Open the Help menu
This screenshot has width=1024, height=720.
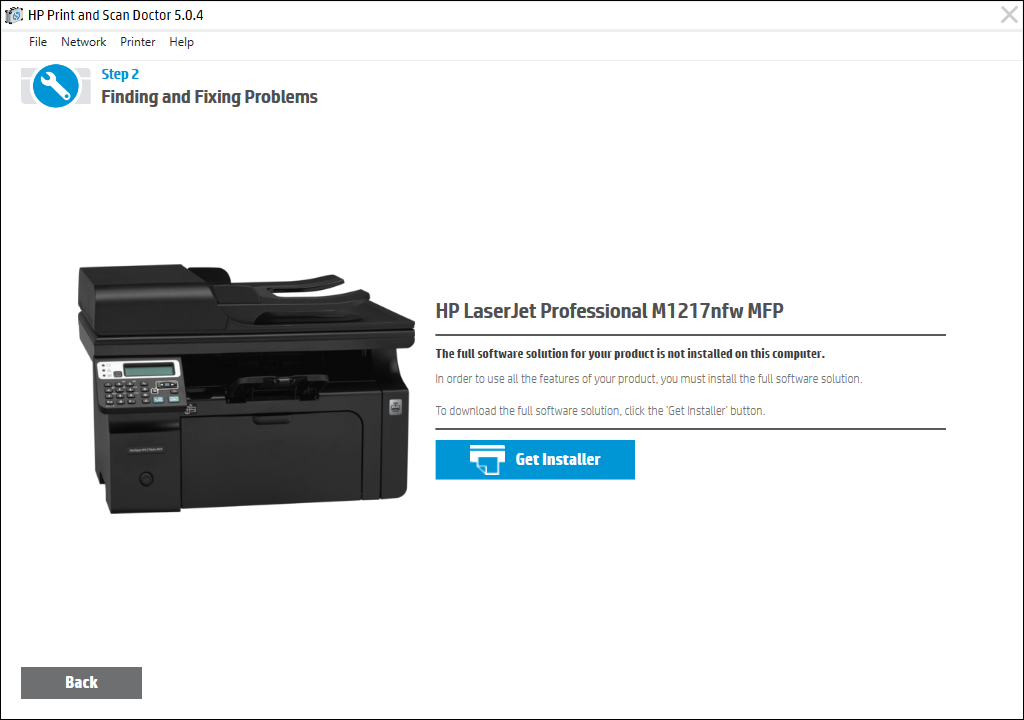182,42
